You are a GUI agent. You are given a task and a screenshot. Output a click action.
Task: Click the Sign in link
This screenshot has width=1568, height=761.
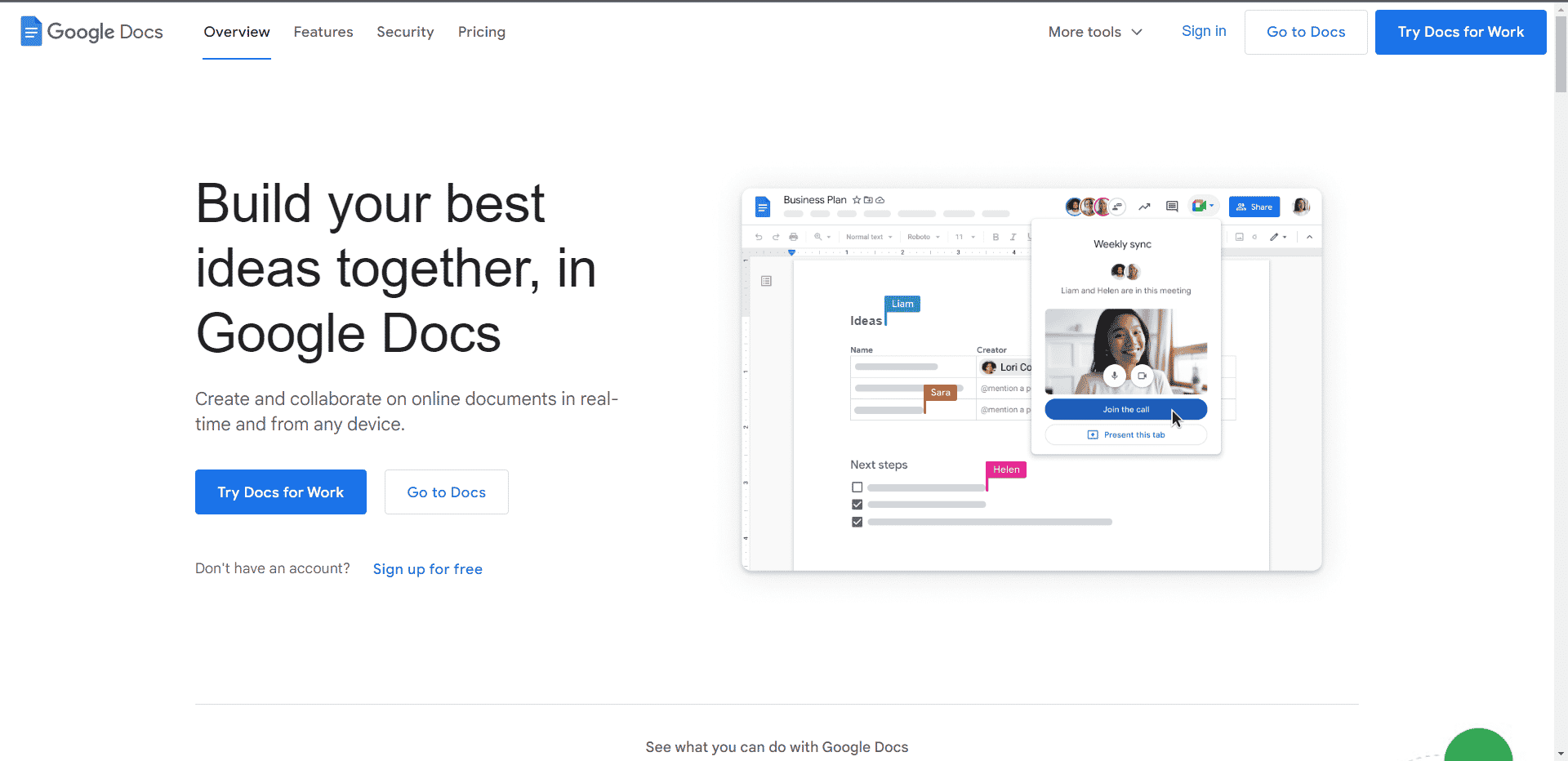point(1204,31)
